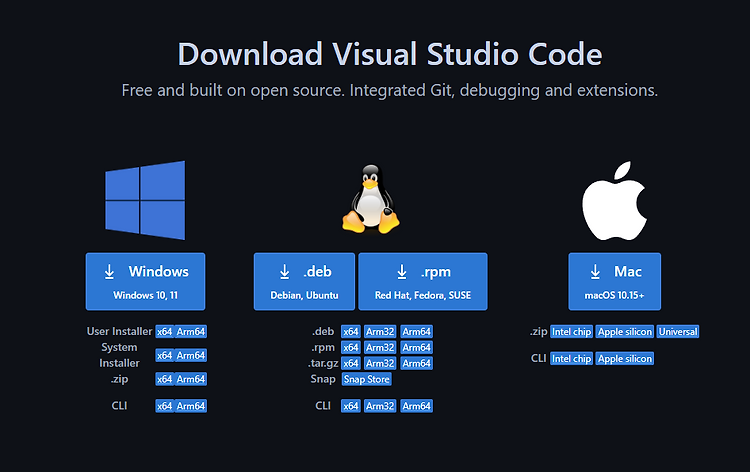Click the Windows logo icon
The height and width of the screenshot is (472, 750).
[x=145, y=200]
